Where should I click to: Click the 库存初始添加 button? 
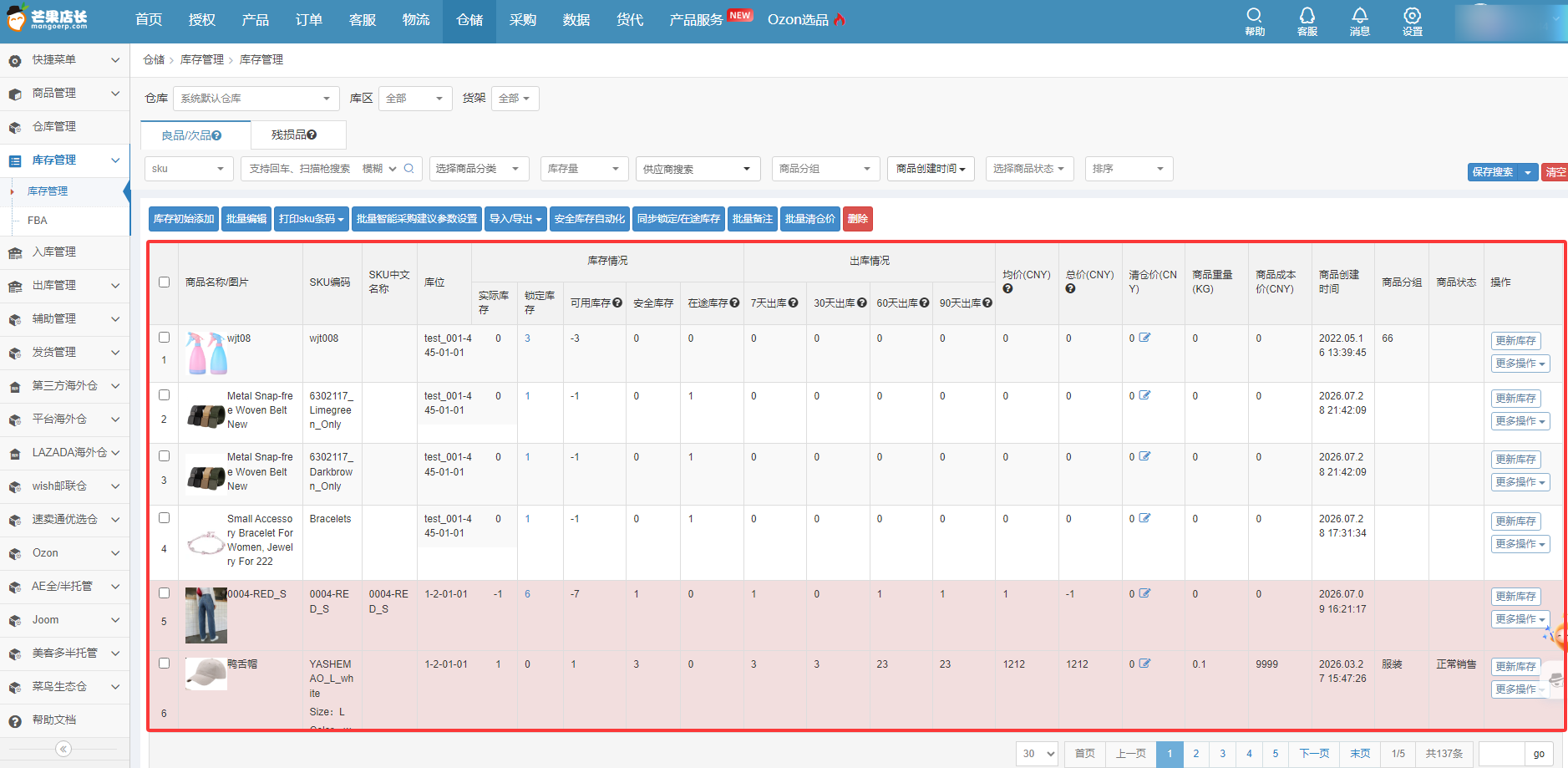(x=184, y=219)
